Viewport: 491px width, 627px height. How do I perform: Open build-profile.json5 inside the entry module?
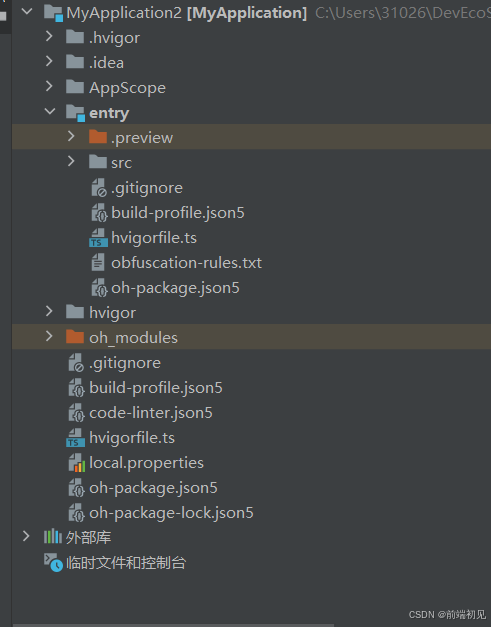pyautogui.click(x=178, y=213)
